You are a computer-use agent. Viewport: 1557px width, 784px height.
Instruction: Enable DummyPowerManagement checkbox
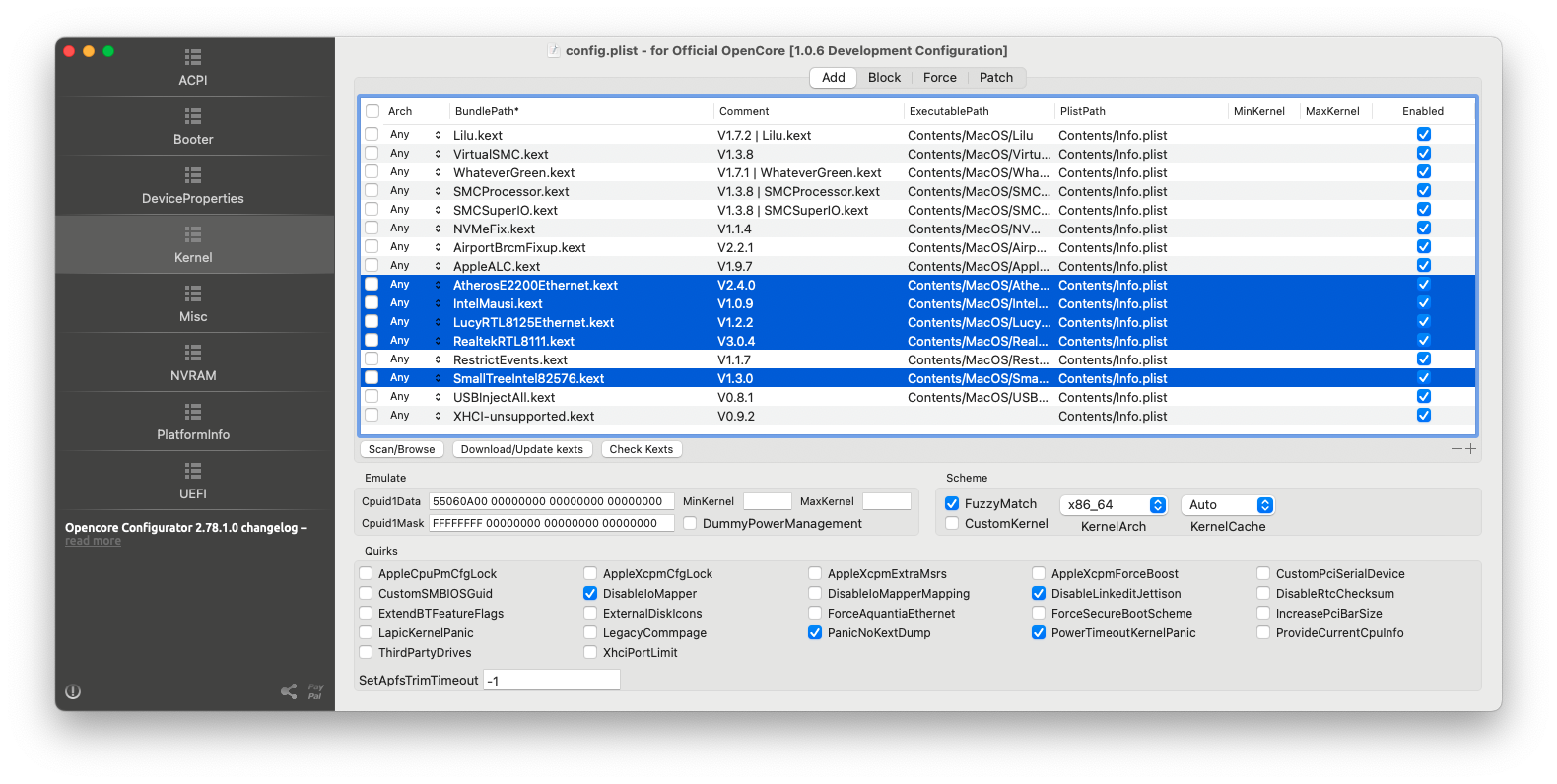(690, 523)
